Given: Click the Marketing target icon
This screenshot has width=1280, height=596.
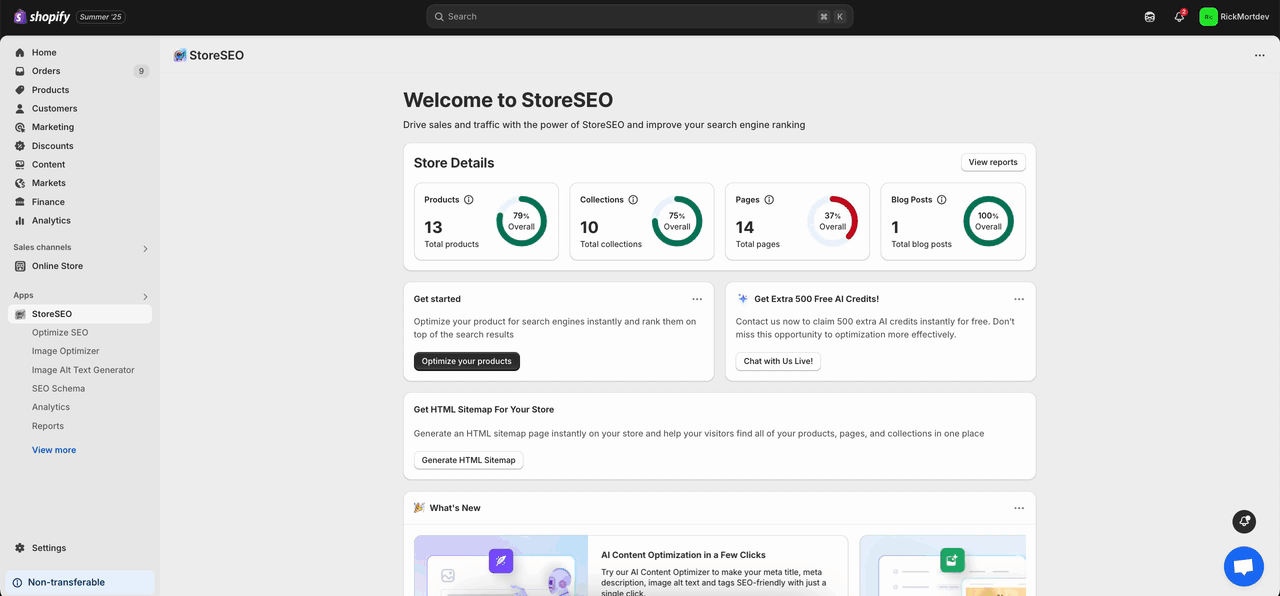Looking at the screenshot, I should 20,127.
